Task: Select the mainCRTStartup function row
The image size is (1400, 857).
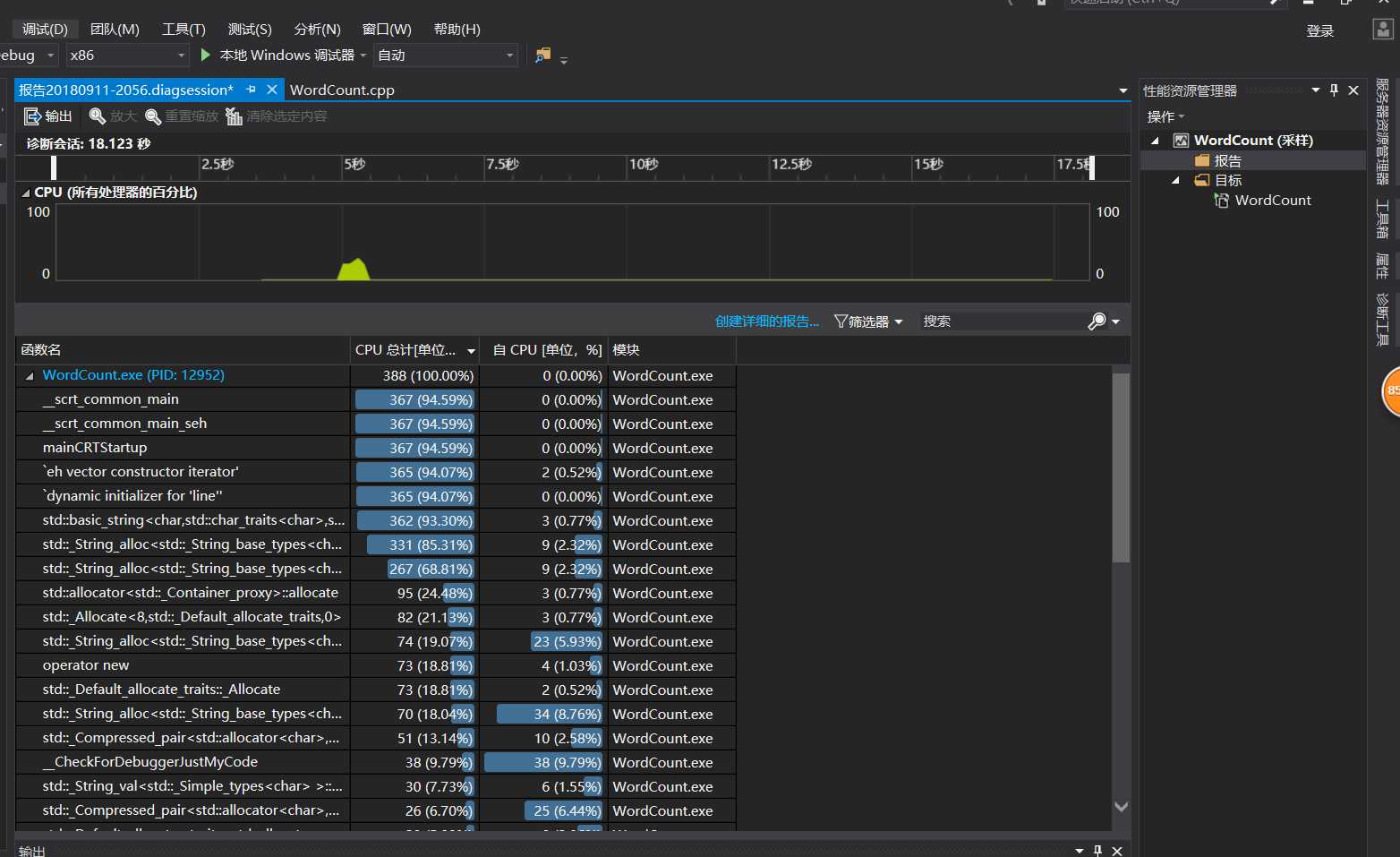Action: pos(376,448)
